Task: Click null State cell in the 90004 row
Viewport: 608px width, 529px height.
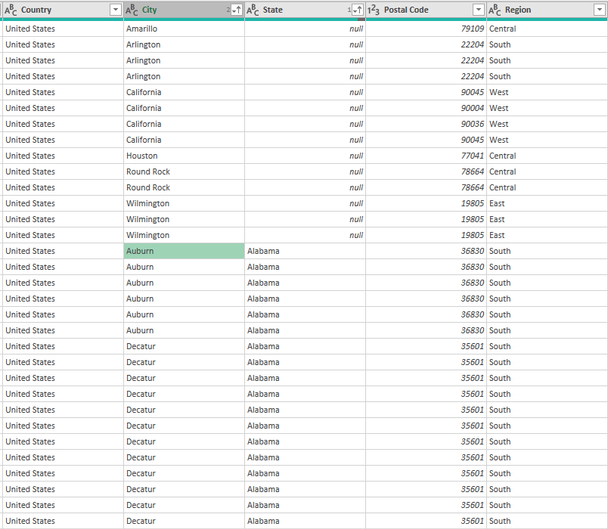Action: [x=305, y=108]
